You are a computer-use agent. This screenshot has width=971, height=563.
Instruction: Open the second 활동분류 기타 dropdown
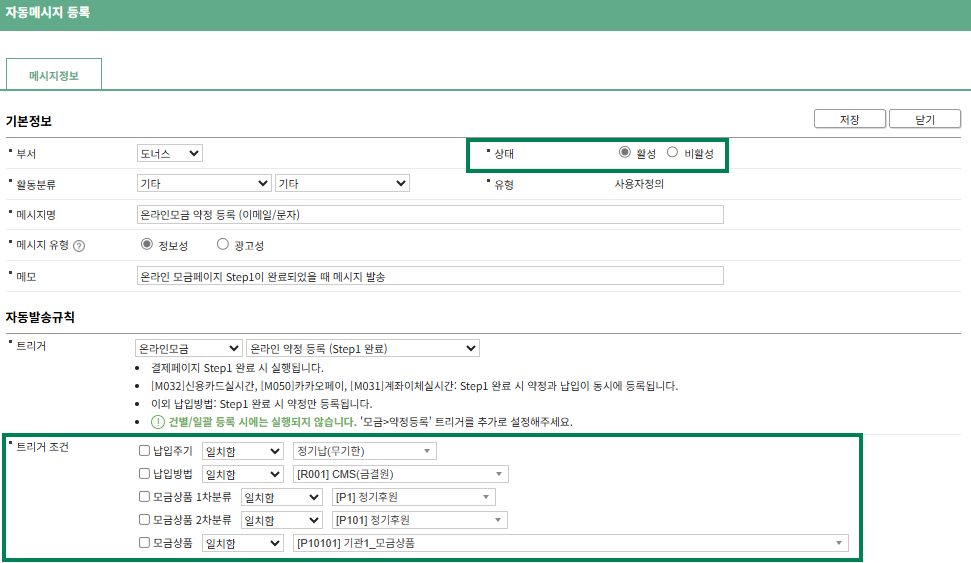click(342, 183)
